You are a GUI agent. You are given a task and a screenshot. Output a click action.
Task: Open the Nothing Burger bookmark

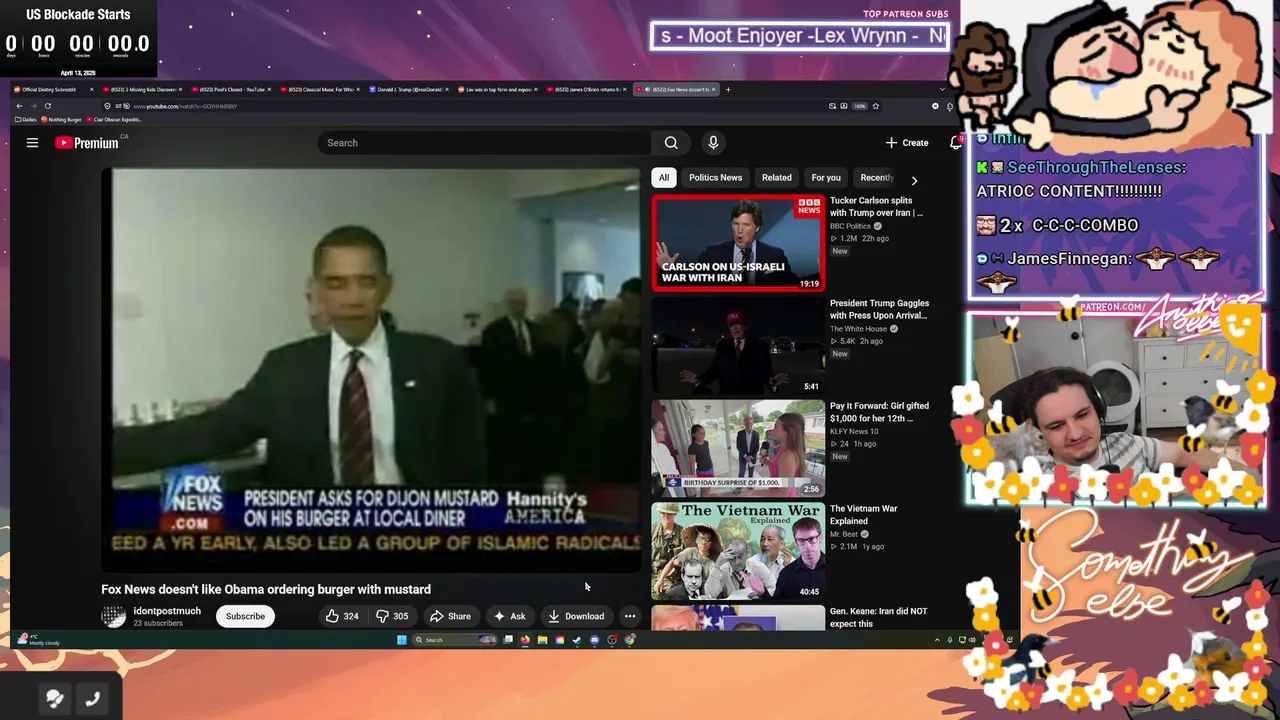click(x=61, y=119)
